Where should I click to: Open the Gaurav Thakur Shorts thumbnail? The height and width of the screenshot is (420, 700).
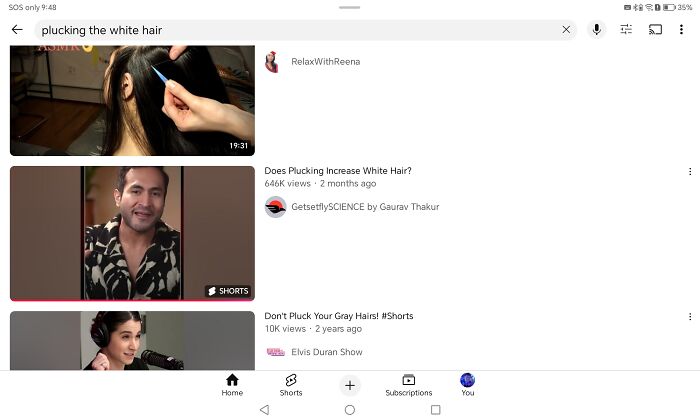point(132,233)
